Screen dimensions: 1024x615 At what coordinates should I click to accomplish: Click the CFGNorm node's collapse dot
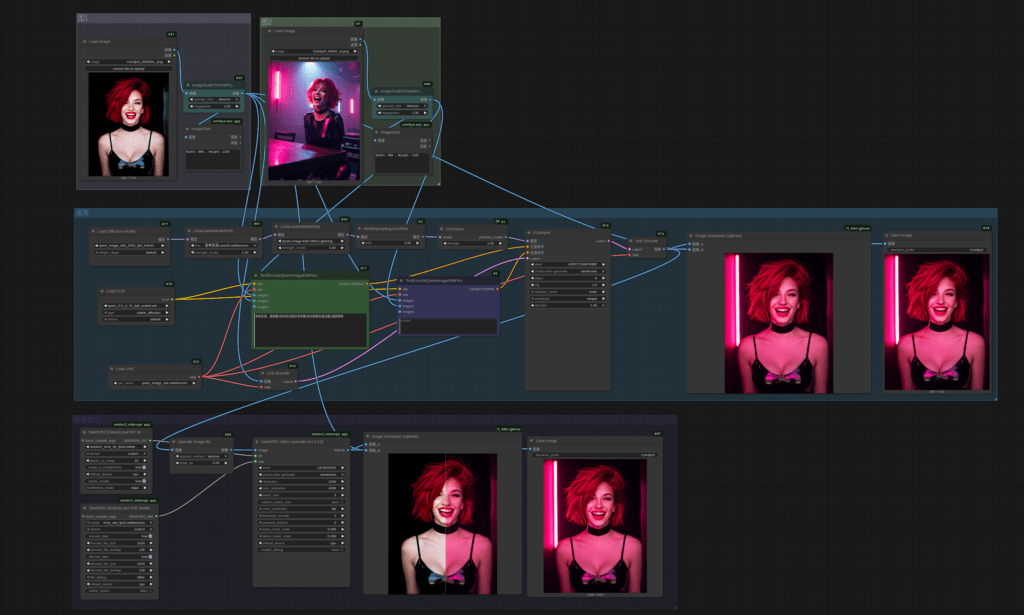(443, 229)
